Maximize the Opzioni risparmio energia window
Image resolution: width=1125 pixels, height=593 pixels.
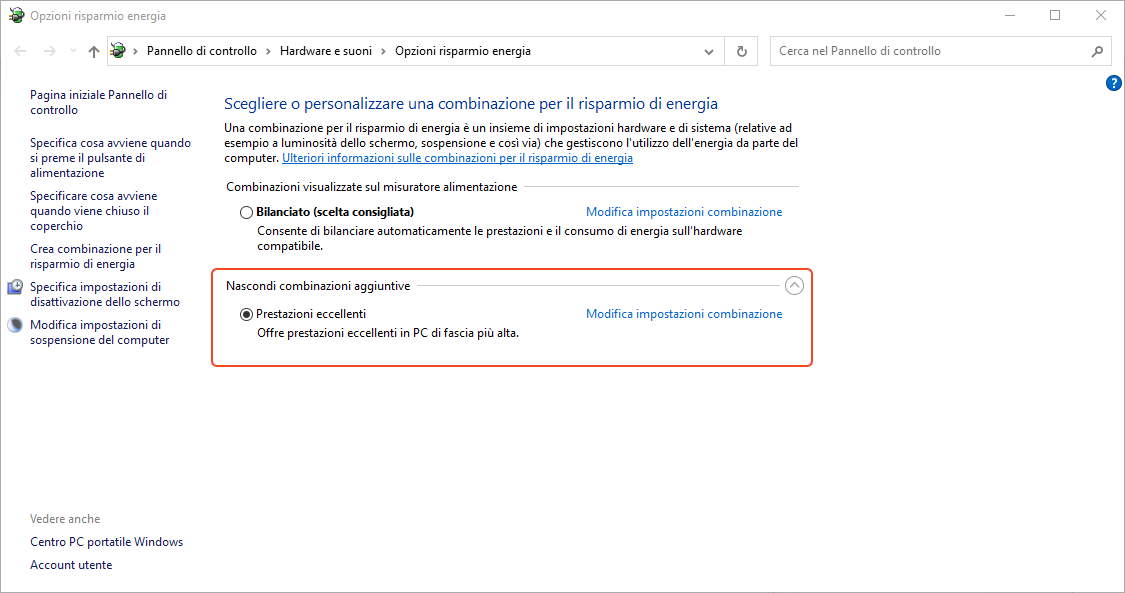(1055, 15)
